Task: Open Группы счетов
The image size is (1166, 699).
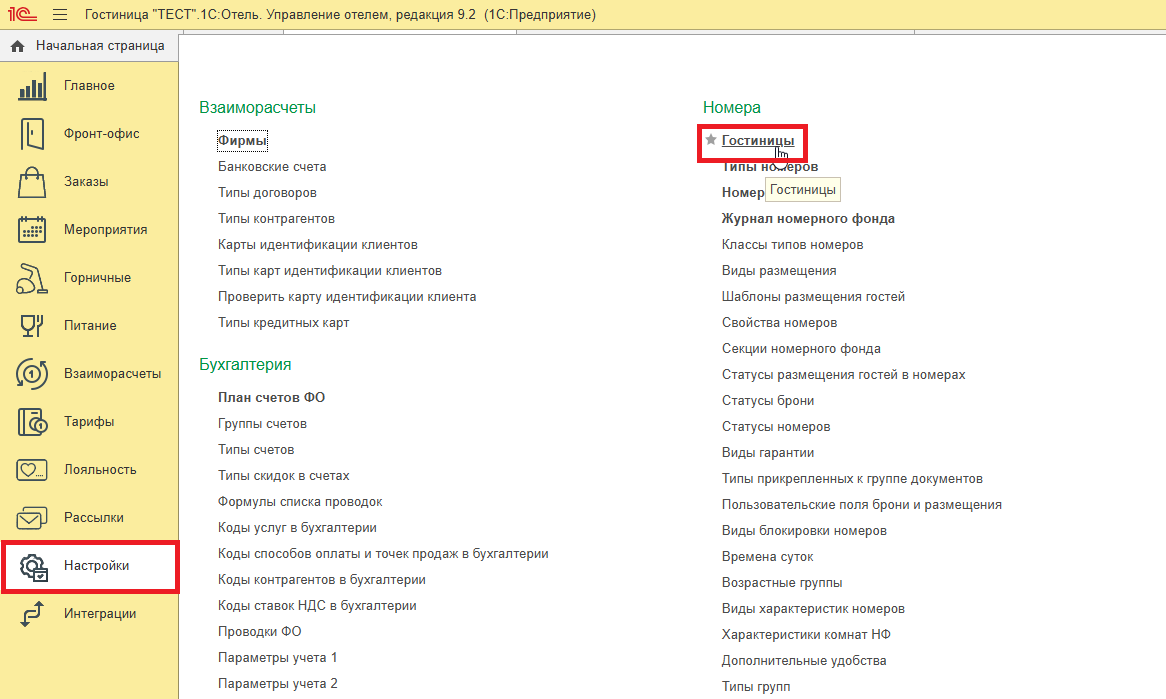Action: click(x=262, y=424)
